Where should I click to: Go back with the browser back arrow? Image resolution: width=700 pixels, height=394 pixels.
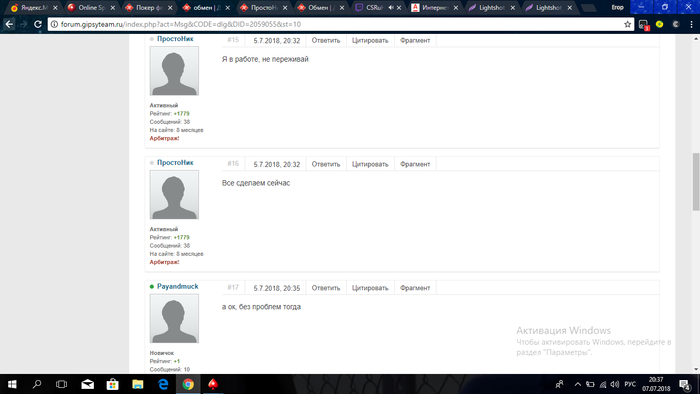pyautogui.click(x=9, y=24)
